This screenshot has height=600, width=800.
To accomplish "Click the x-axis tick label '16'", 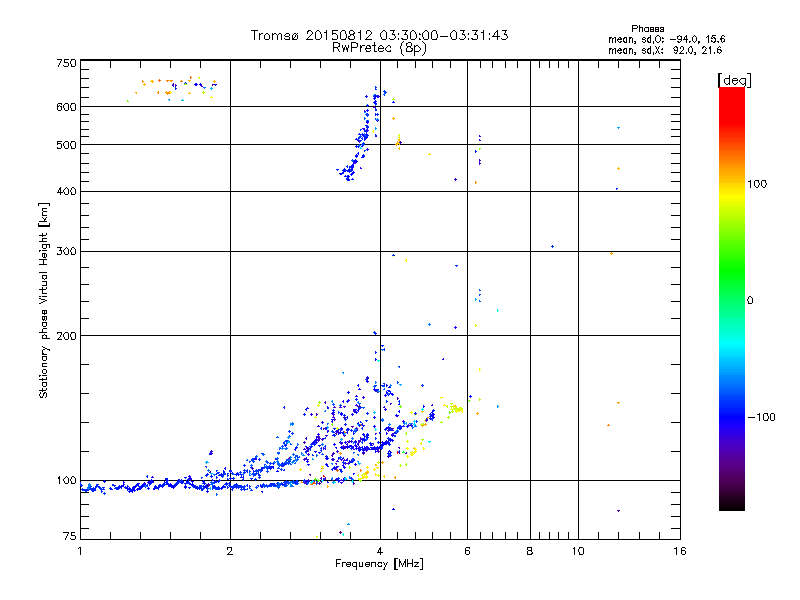I will click(x=680, y=551).
